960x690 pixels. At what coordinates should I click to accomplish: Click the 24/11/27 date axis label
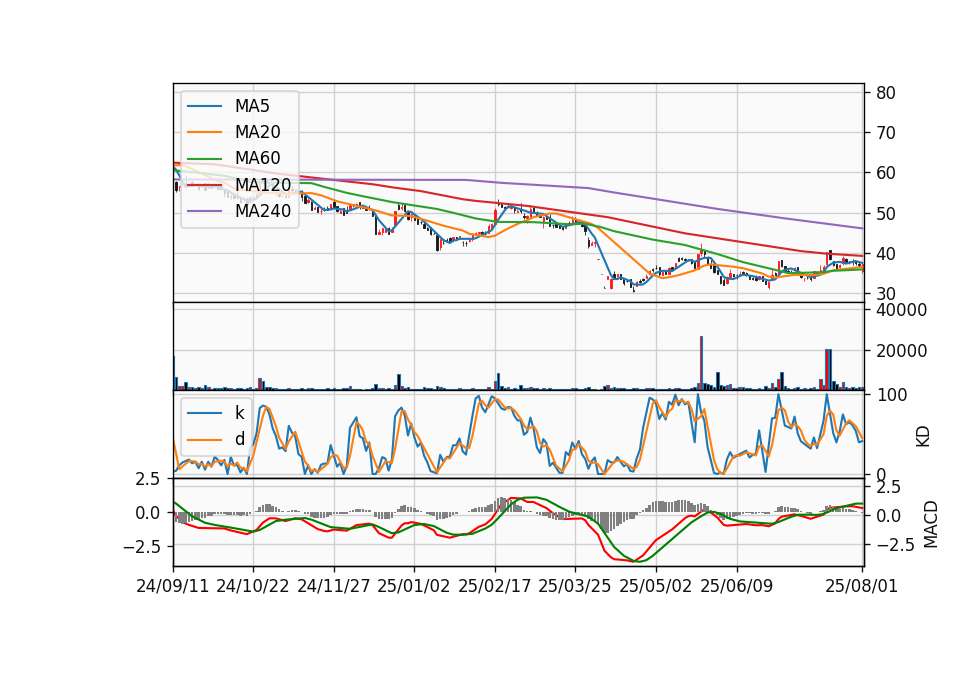click(334, 586)
